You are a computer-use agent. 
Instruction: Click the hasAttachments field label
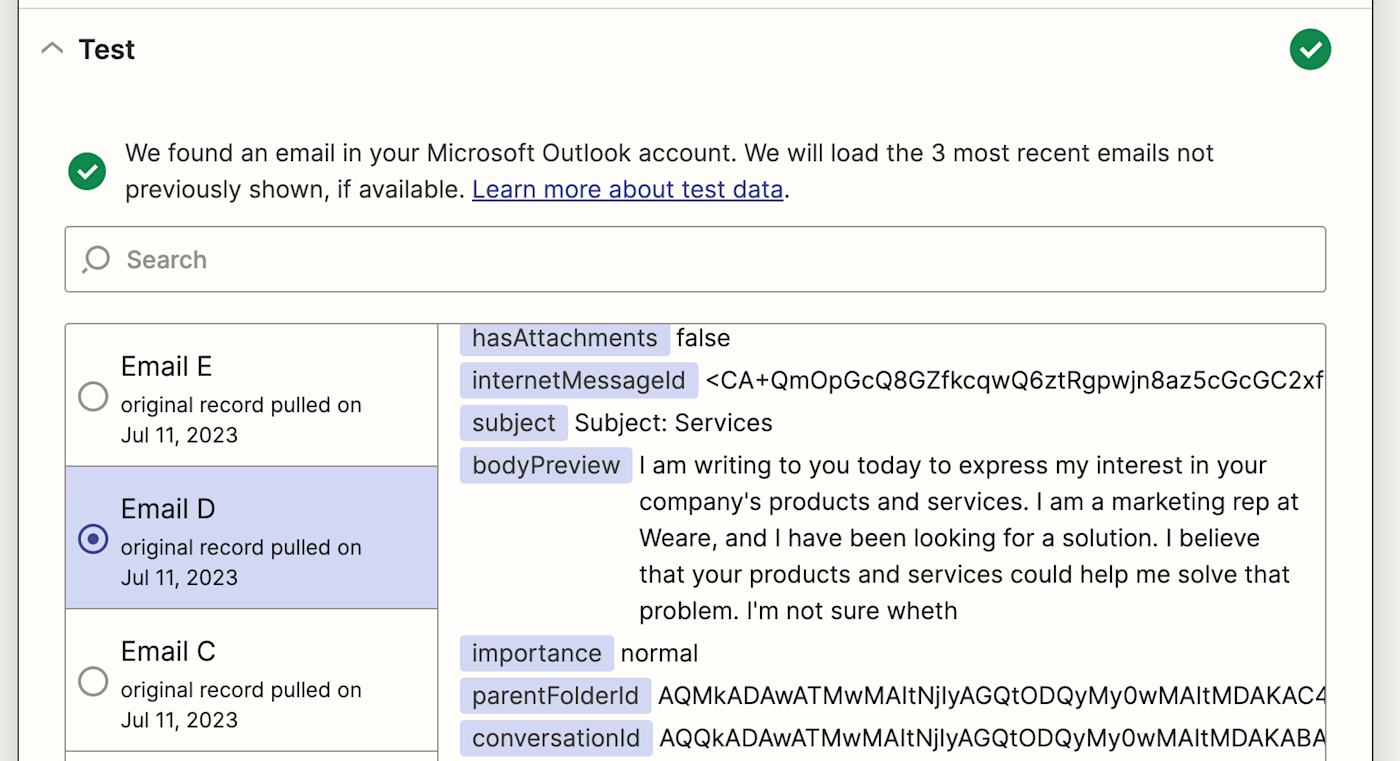[565, 338]
